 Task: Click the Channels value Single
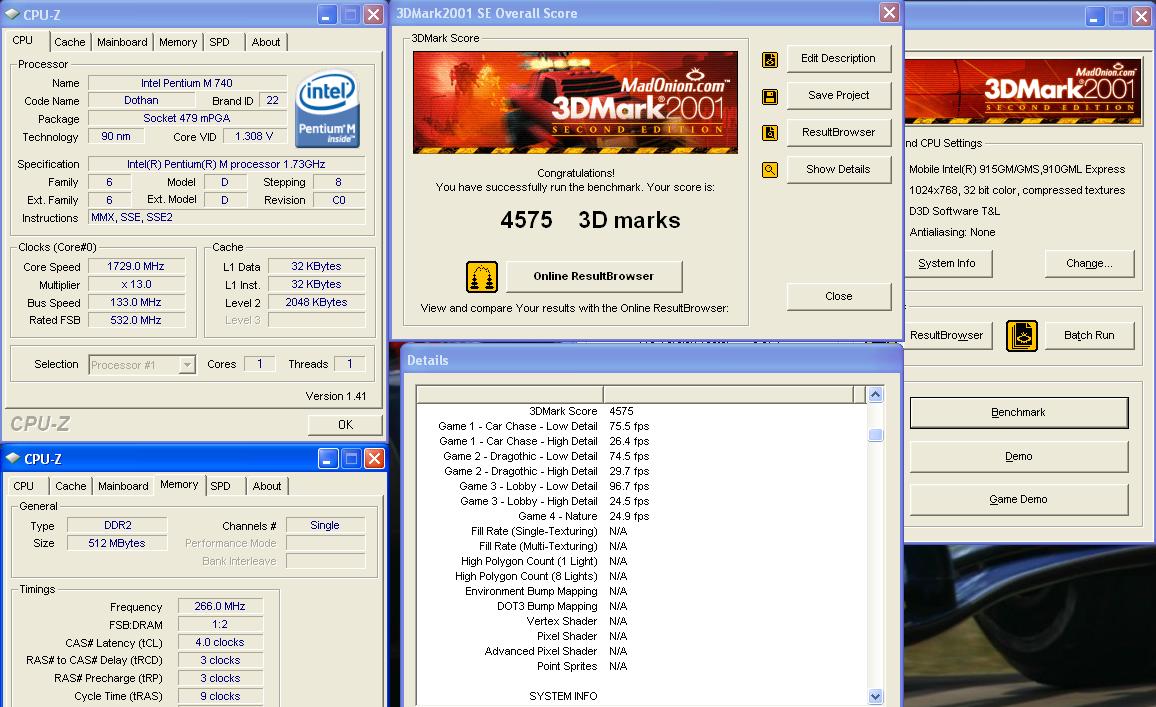click(x=325, y=525)
